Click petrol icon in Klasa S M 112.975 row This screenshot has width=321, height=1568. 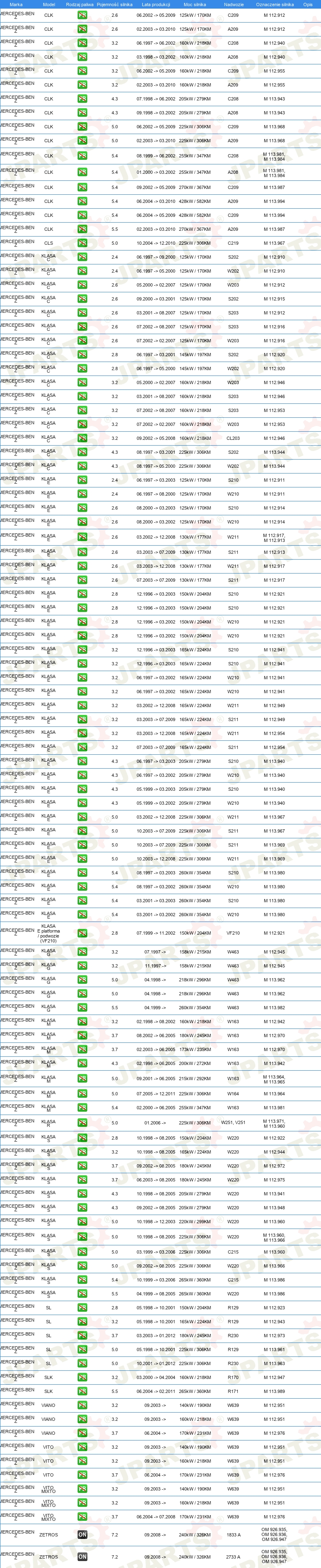[82, 1180]
